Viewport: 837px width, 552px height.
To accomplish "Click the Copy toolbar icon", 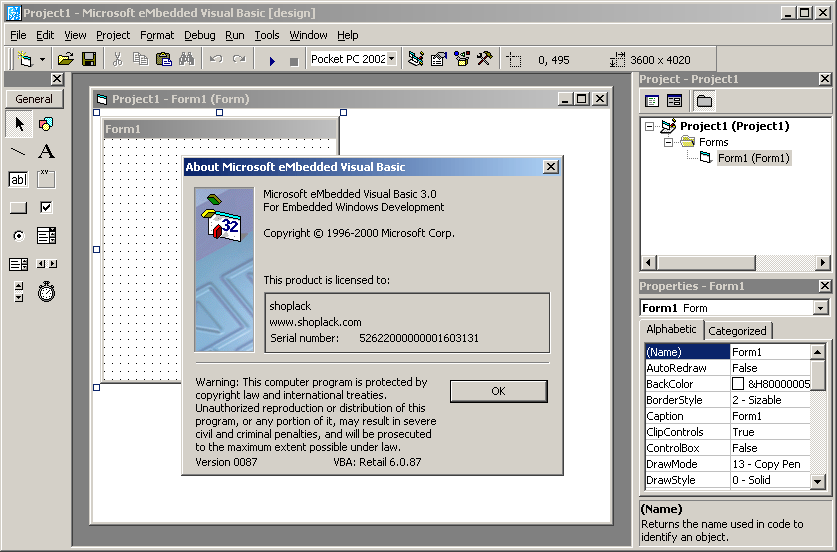I will click(x=140, y=59).
